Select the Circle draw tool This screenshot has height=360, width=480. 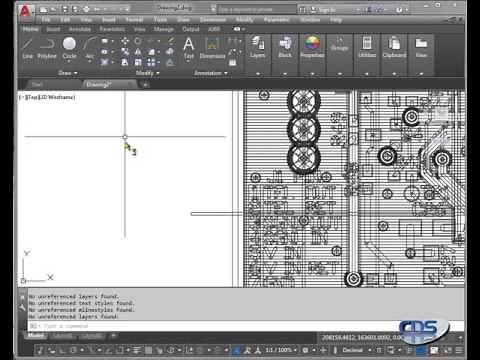pyautogui.click(x=69, y=48)
